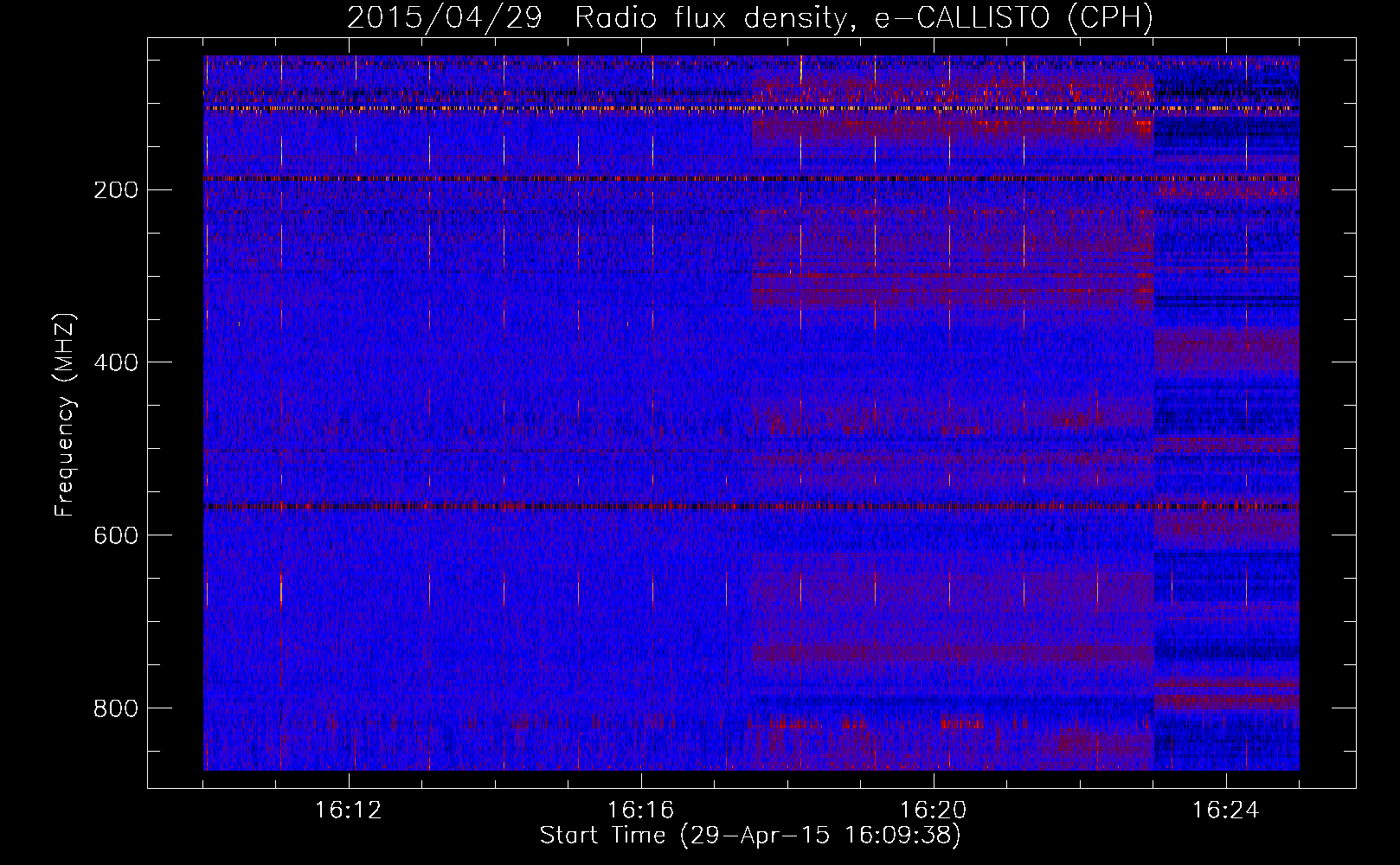
Task: Click the 'Start Time (29-Apr-15 16:09:38)' label
Action: 750,836
